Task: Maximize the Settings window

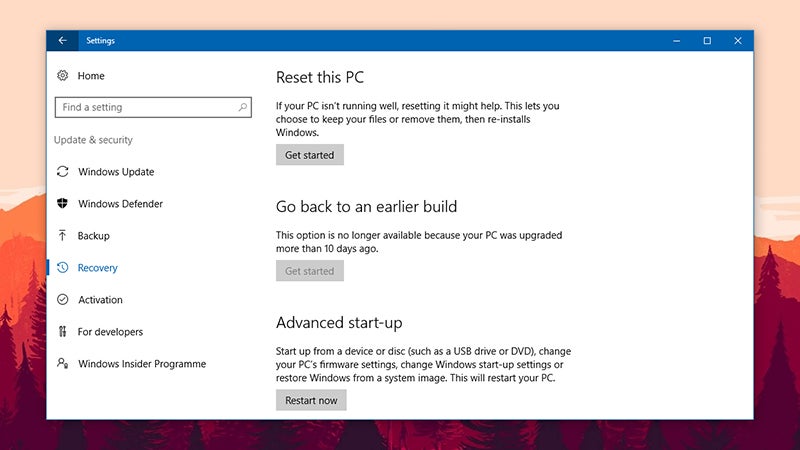Action: (x=707, y=40)
